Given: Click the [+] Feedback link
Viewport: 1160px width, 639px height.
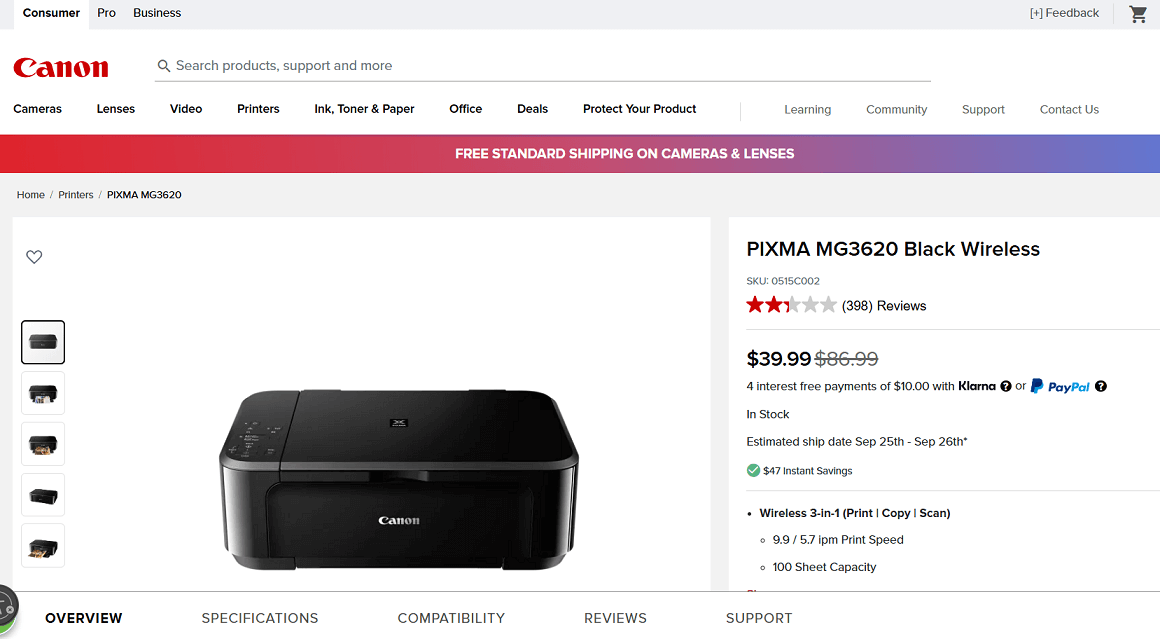Looking at the screenshot, I should pos(1064,13).
